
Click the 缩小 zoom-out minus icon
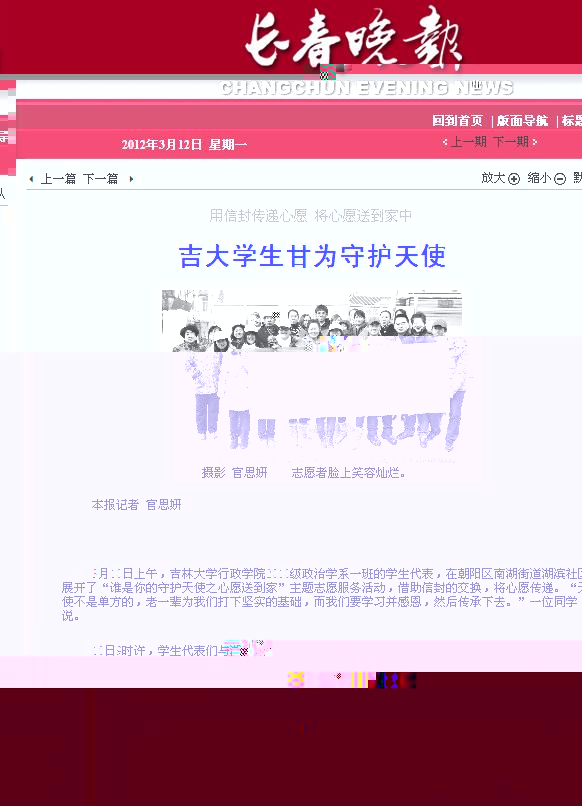[560, 178]
